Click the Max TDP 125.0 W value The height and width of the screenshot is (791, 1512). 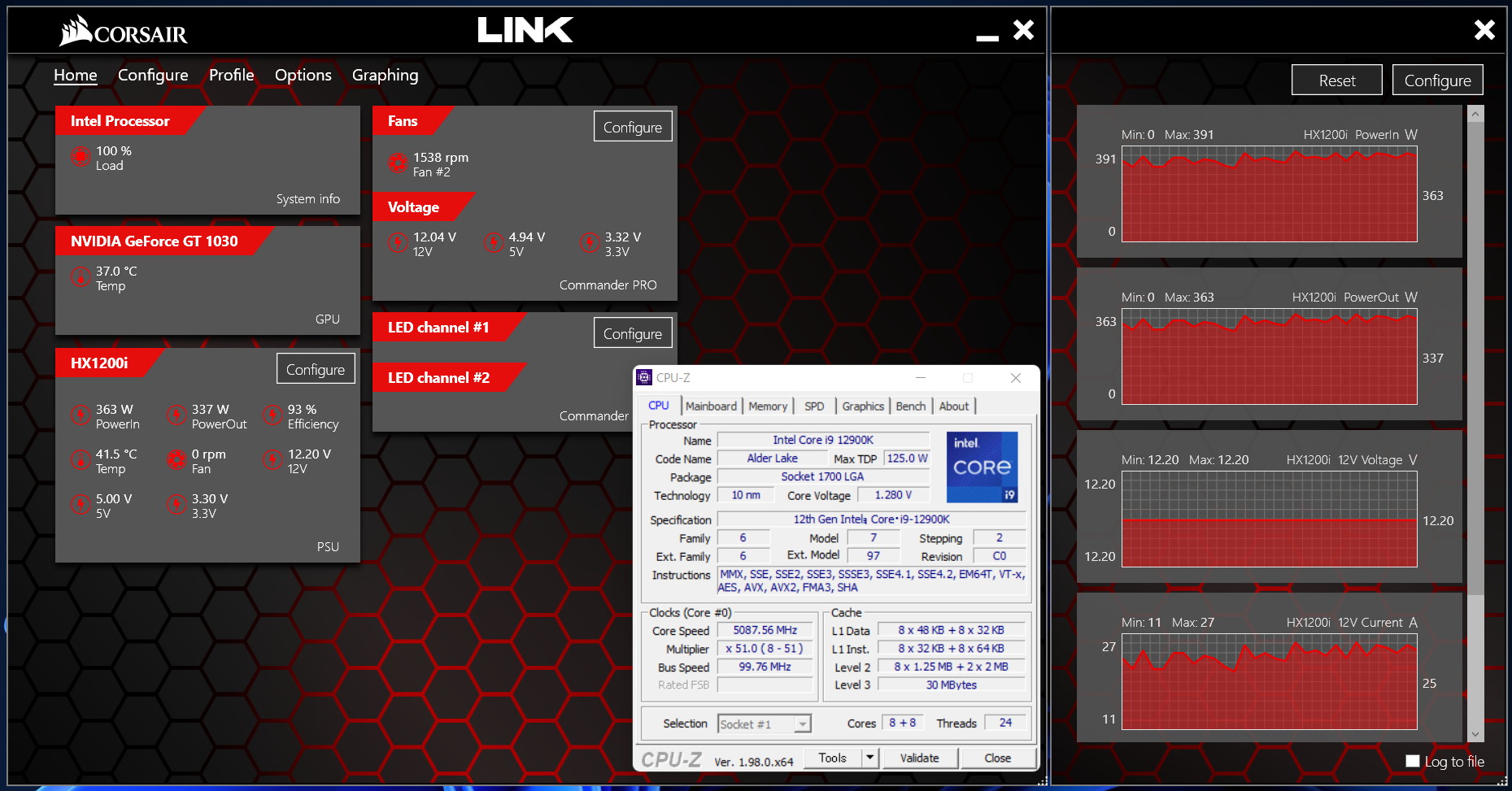coord(907,459)
